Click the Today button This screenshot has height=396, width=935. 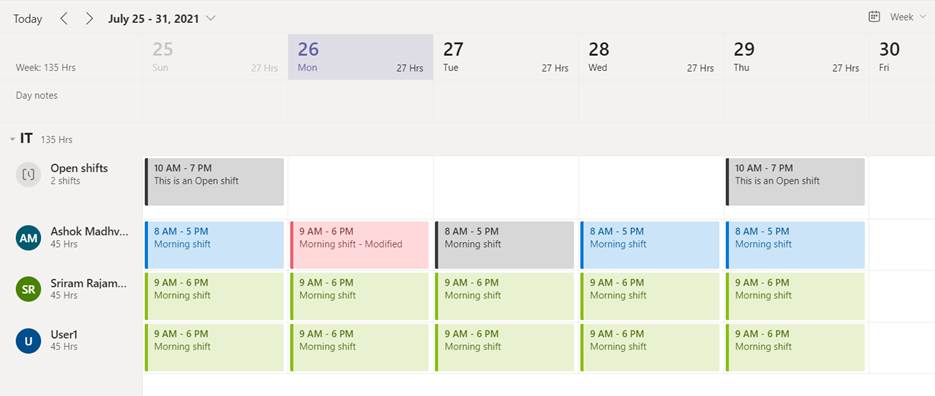[x=27, y=18]
